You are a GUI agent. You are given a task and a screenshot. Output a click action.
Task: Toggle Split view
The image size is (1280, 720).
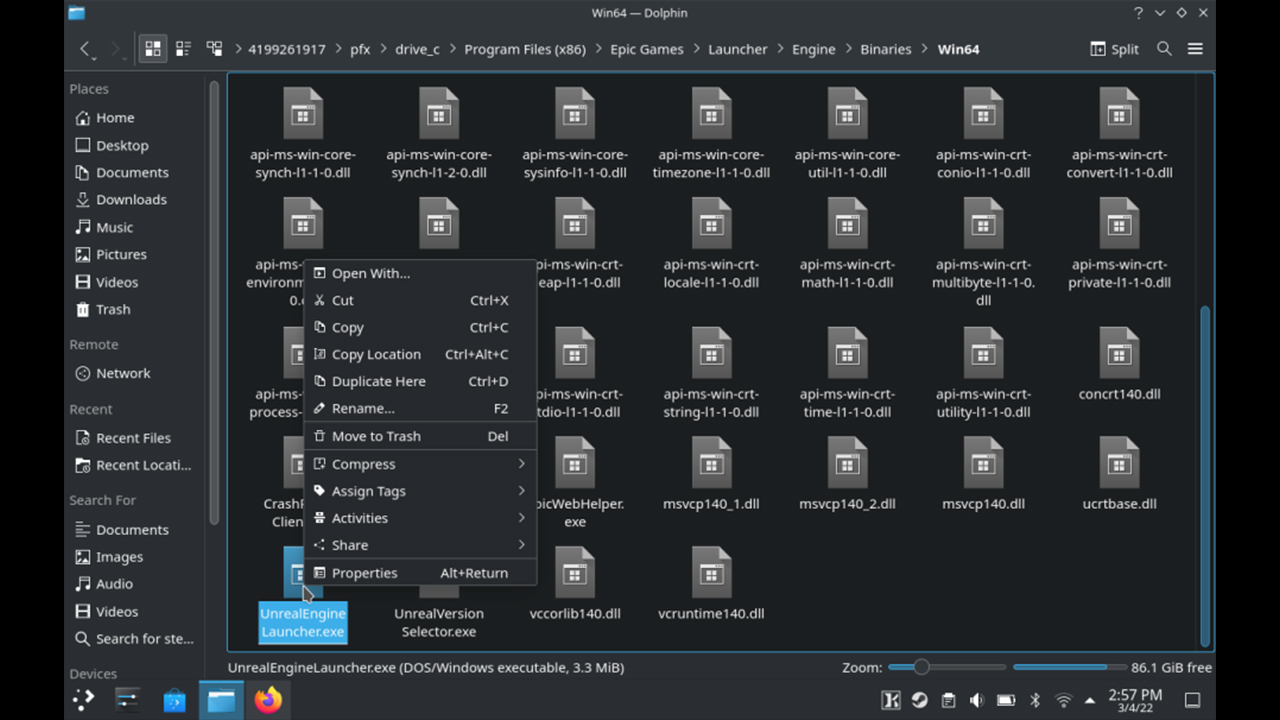[1114, 49]
